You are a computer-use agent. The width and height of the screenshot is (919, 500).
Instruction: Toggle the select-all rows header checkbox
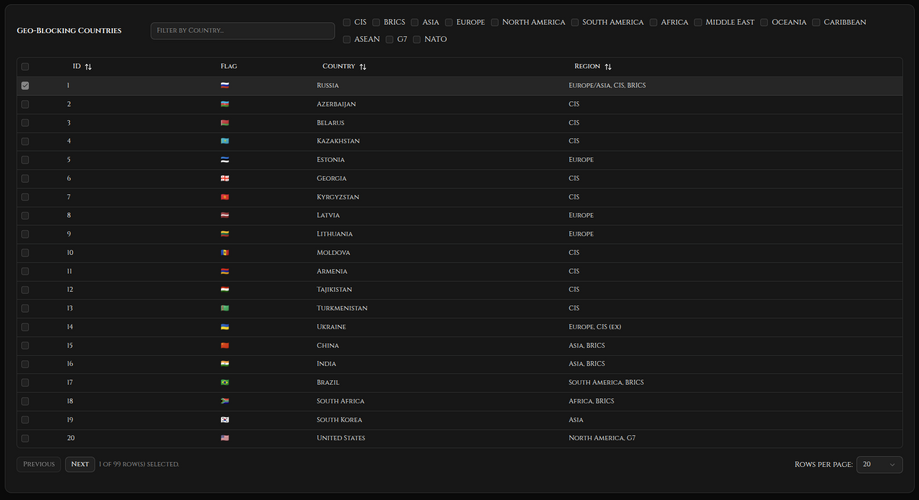25,67
